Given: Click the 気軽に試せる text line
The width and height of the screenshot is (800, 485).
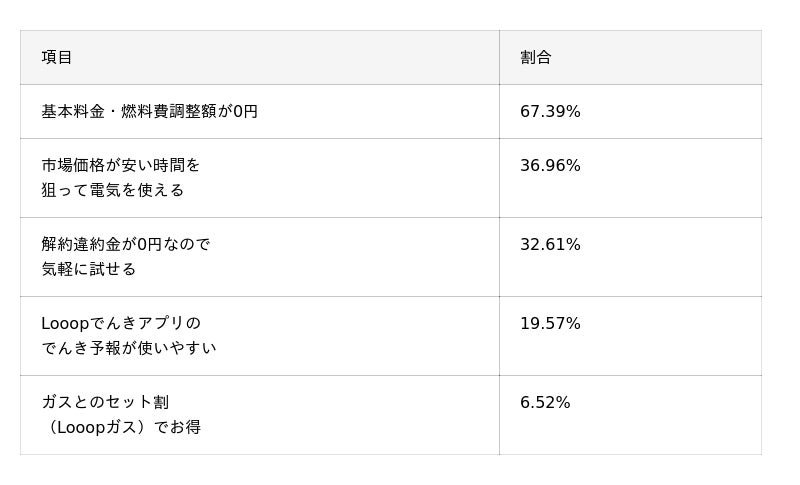Looking at the screenshot, I should click(x=88, y=269).
